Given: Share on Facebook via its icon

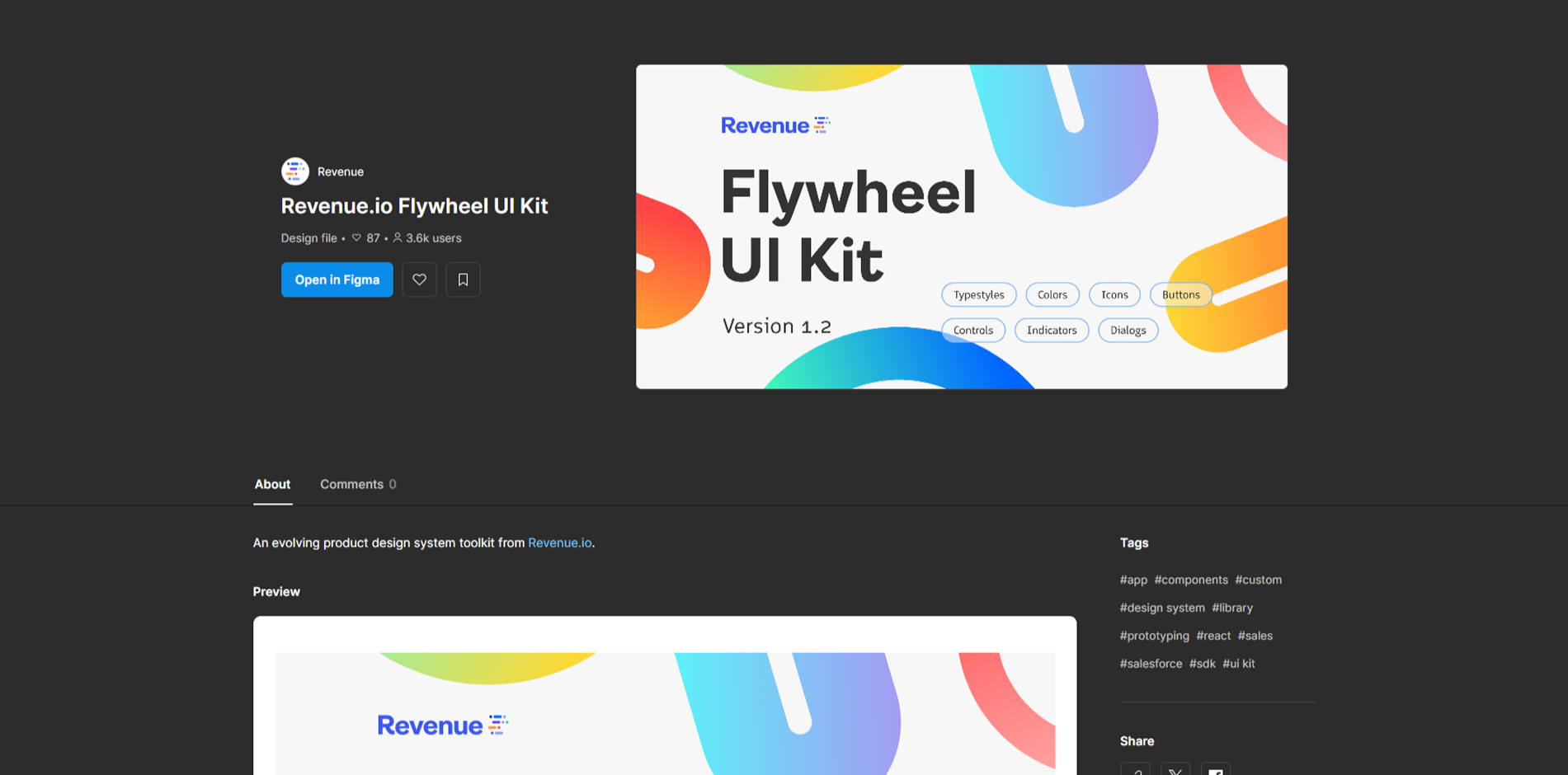Looking at the screenshot, I should click(x=1216, y=770).
